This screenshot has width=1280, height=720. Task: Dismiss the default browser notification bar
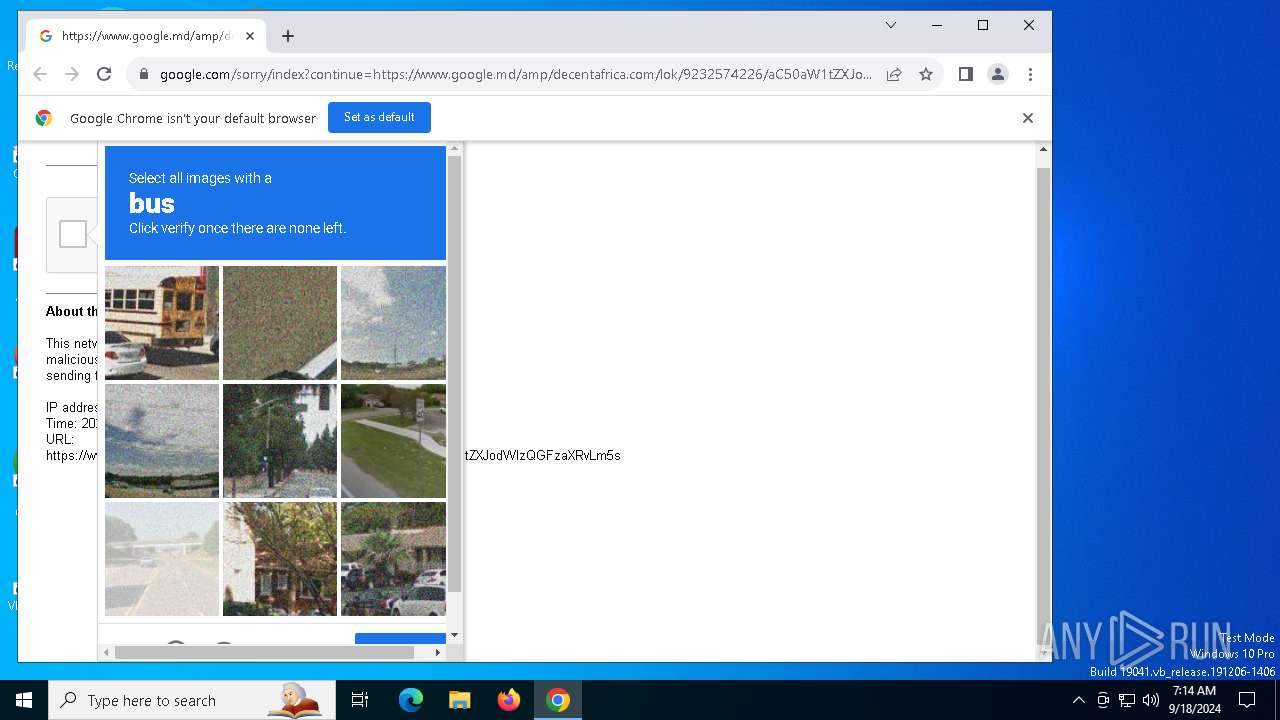pos(1027,118)
